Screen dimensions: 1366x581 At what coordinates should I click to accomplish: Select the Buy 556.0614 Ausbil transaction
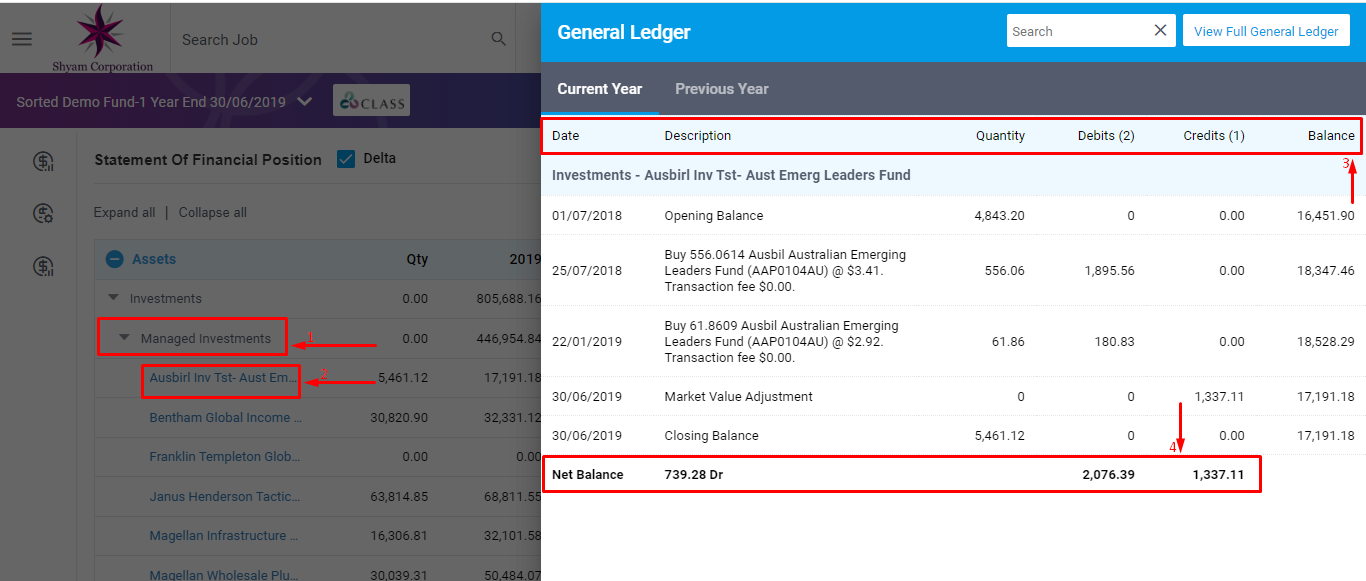[953, 270]
